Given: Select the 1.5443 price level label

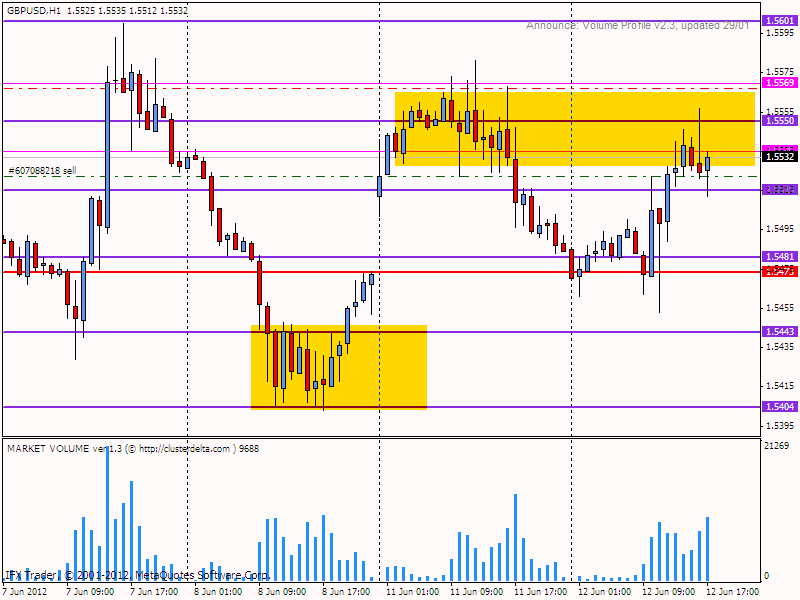Looking at the screenshot, I should point(778,332).
